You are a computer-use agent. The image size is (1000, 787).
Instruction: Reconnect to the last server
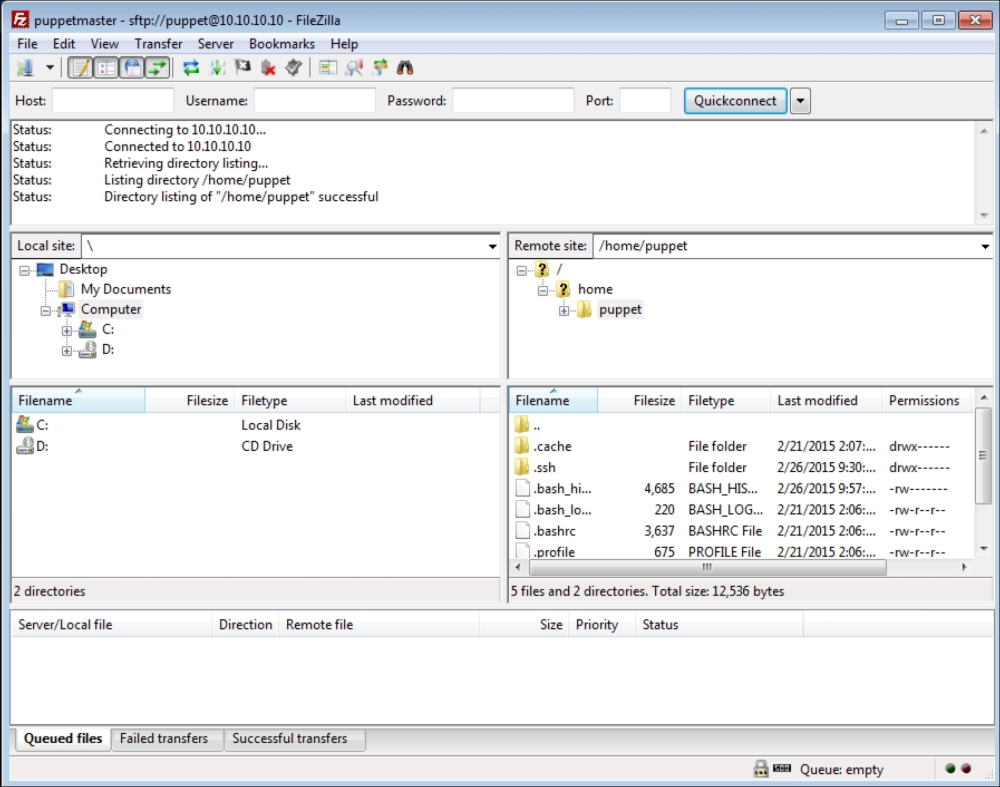coord(293,68)
